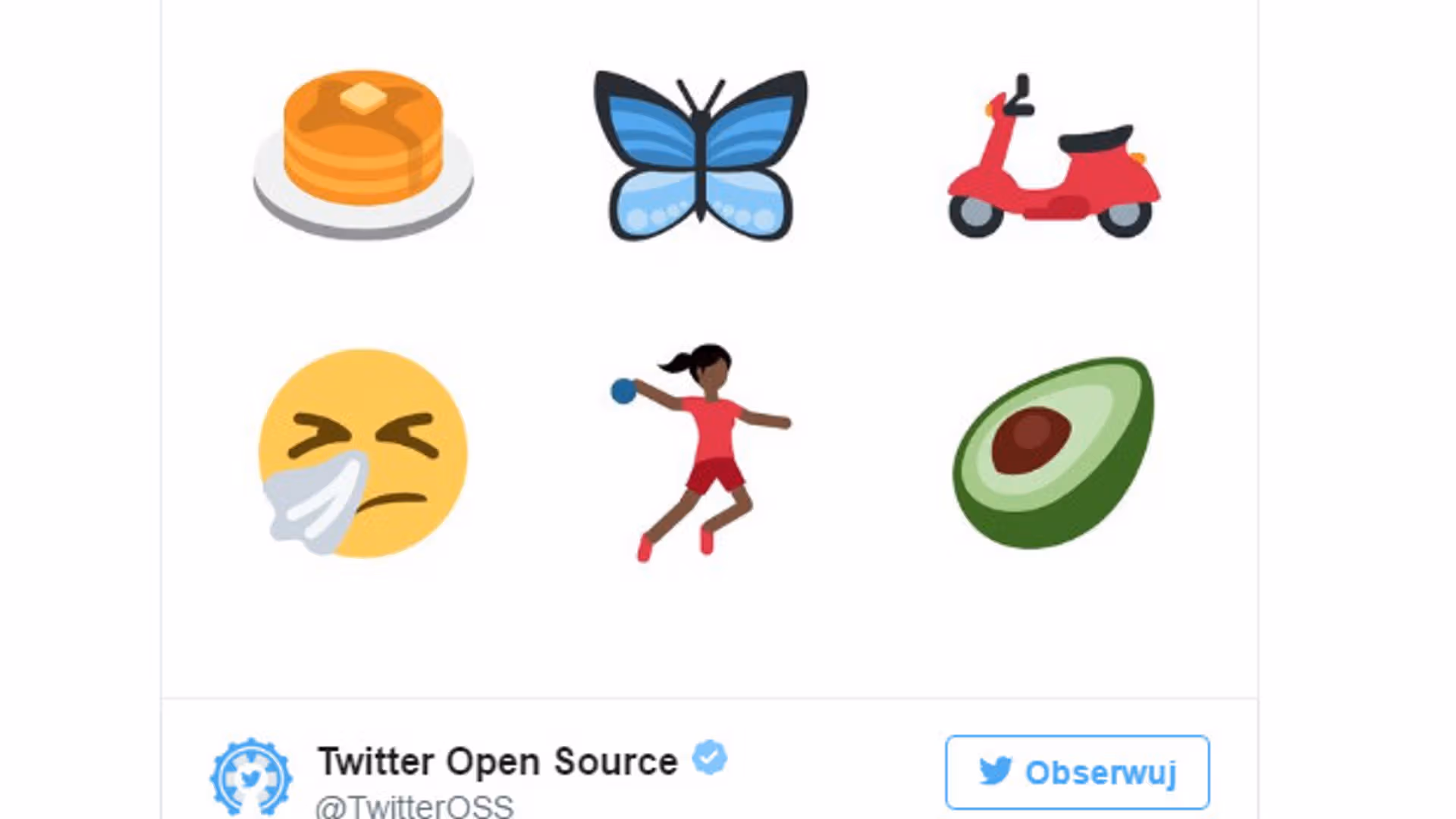Click the Twitter bird in the Obserwuj button
This screenshot has width=1456, height=819.
[995, 772]
